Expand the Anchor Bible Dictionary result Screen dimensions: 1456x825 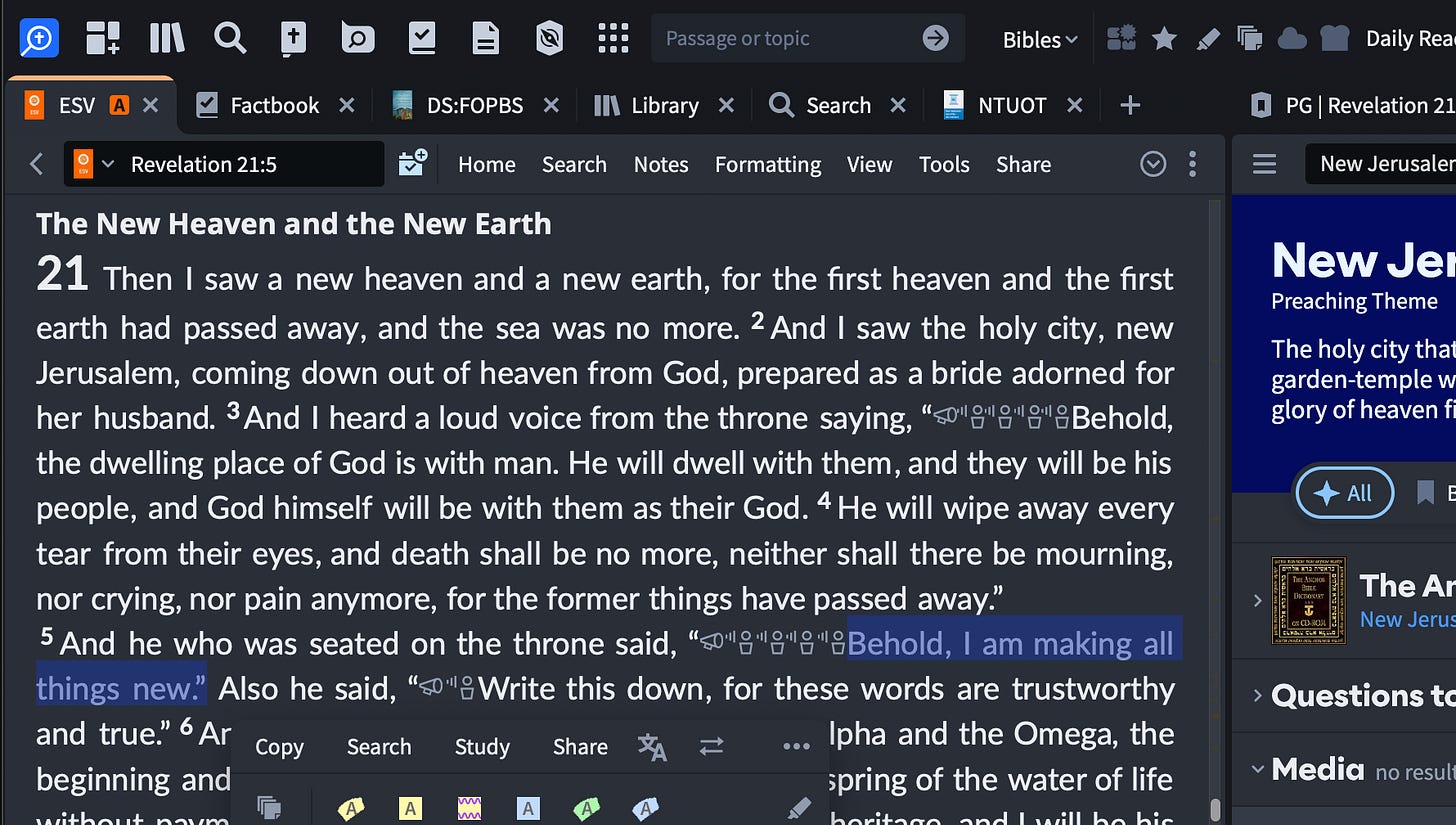point(1256,600)
